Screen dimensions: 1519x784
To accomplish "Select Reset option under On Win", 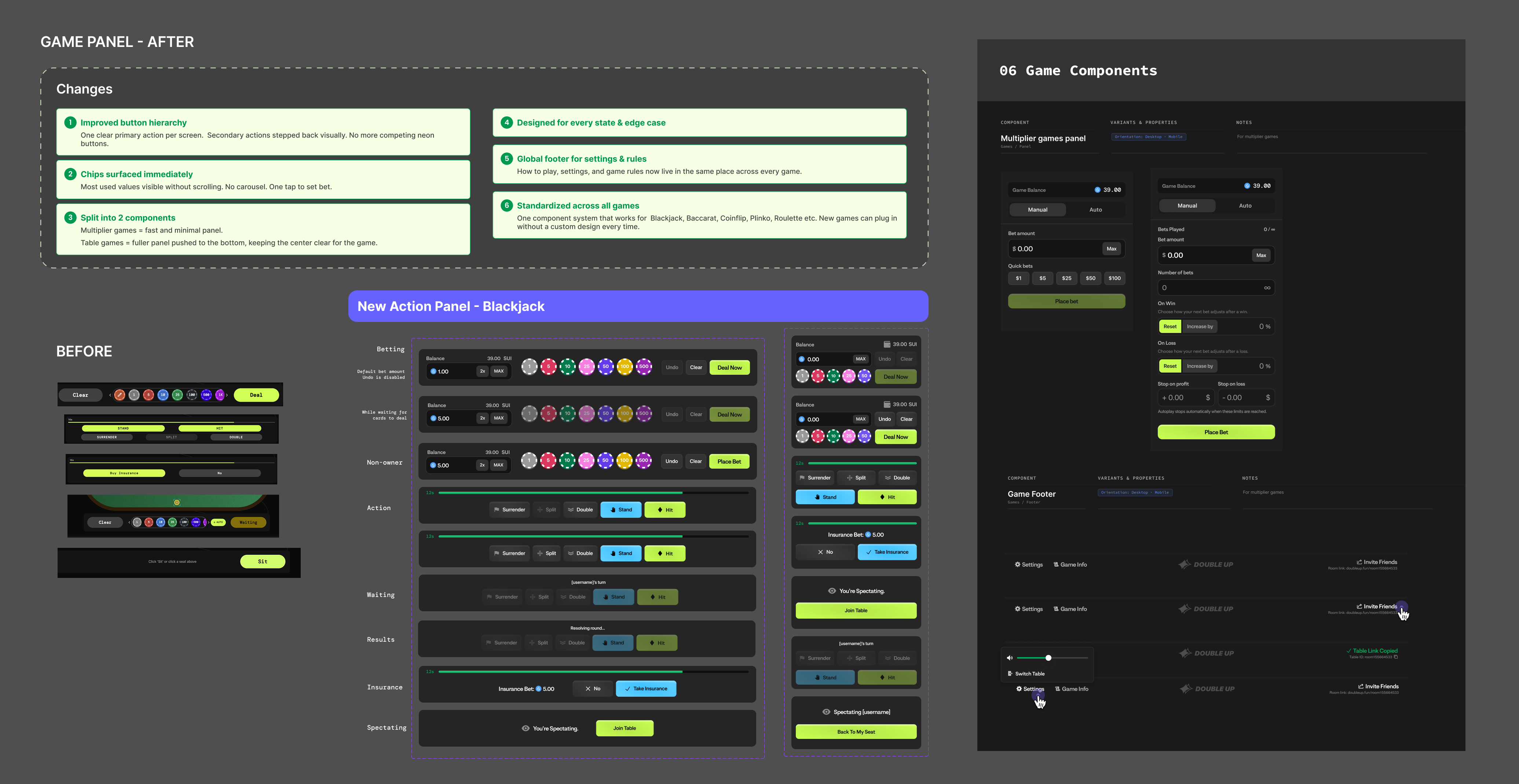I will 1170,327.
